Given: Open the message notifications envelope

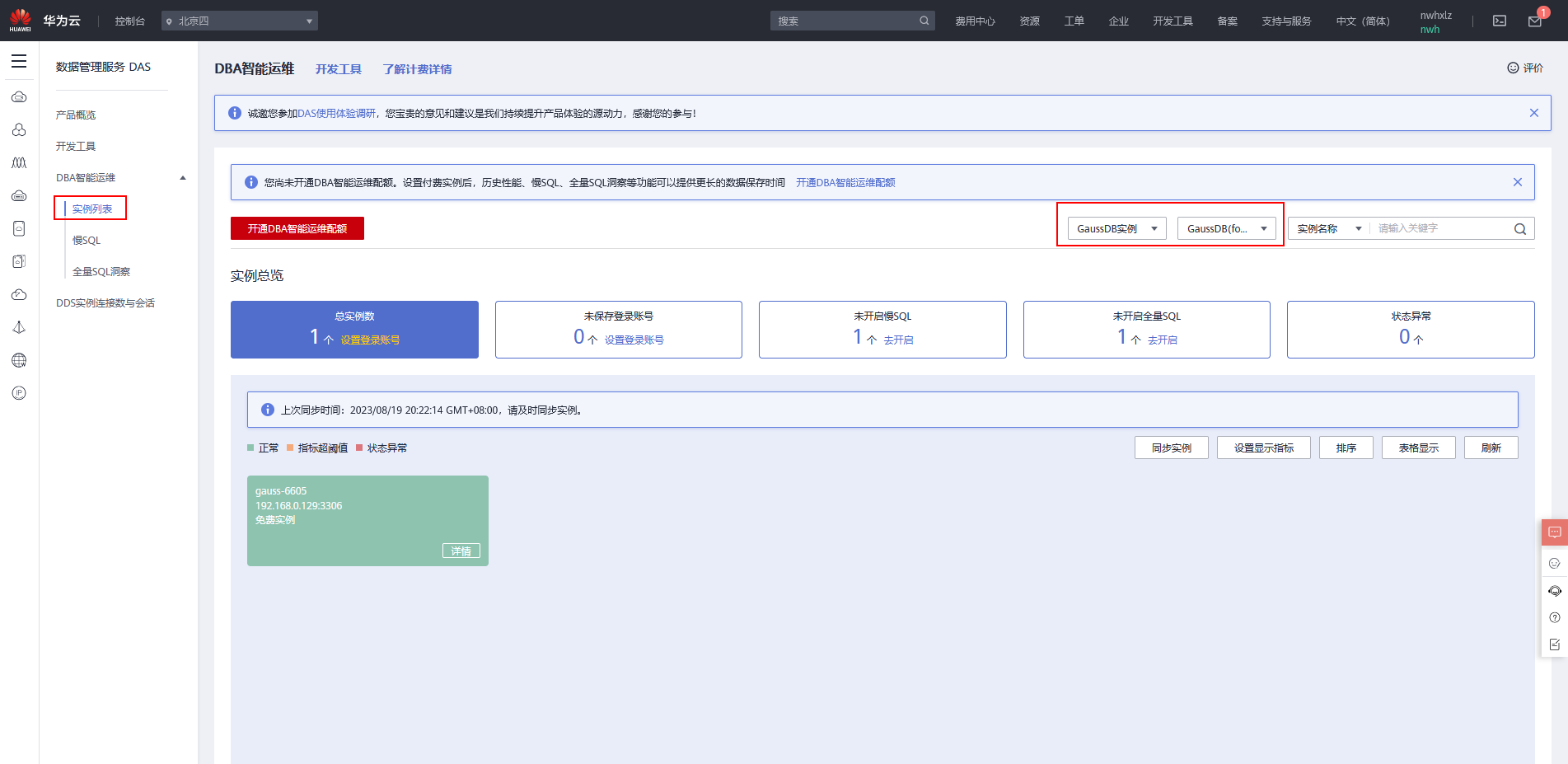Looking at the screenshot, I should tap(1535, 21).
